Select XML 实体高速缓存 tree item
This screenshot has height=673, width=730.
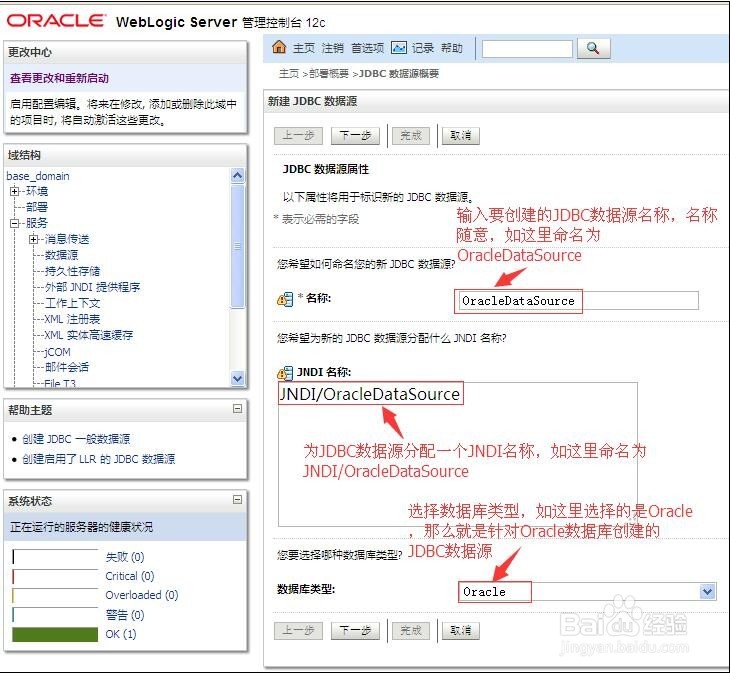pyautogui.click(x=89, y=335)
